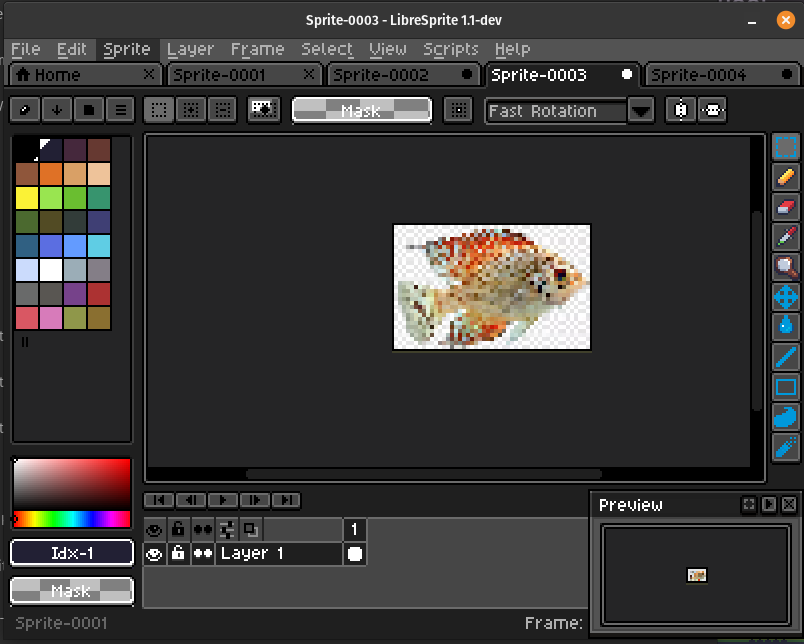
Task: Toggle continuous mode for Layer 1
Action: tap(203, 553)
